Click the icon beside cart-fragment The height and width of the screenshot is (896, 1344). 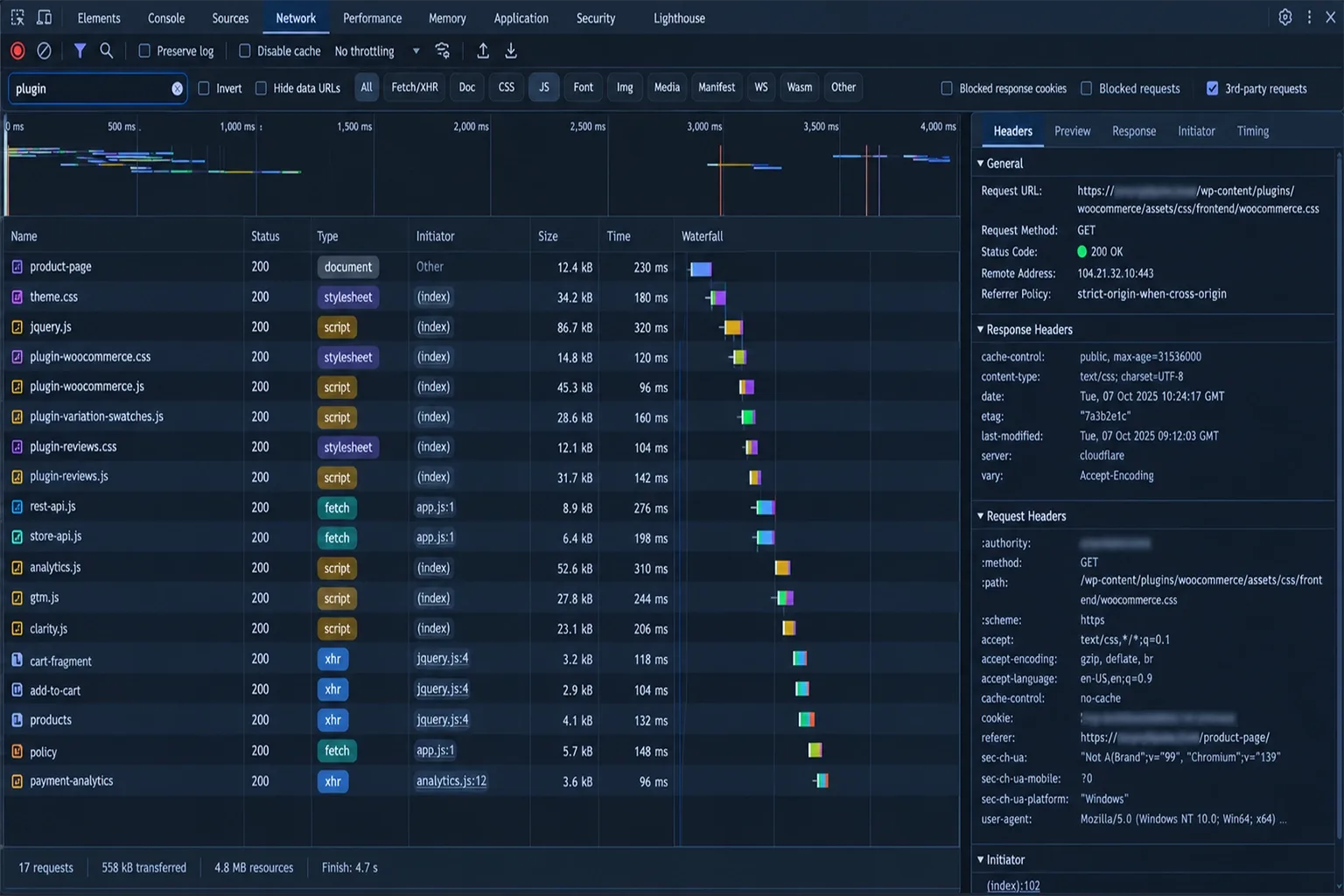(17, 660)
